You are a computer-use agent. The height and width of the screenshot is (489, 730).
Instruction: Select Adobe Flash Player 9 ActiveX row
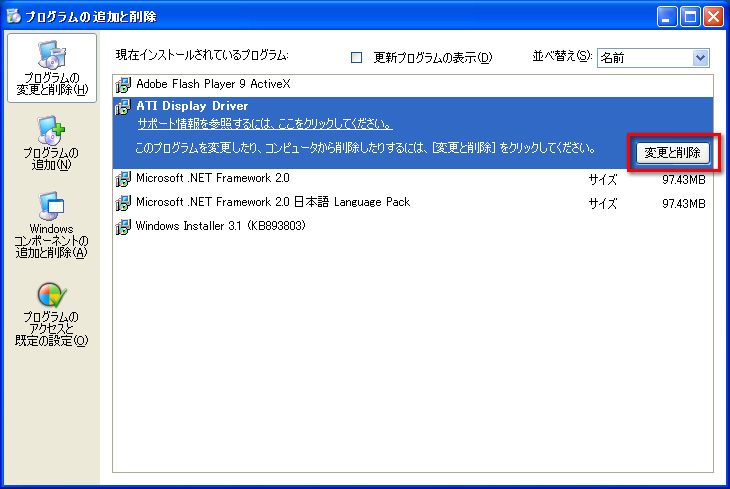coord(413,85)
